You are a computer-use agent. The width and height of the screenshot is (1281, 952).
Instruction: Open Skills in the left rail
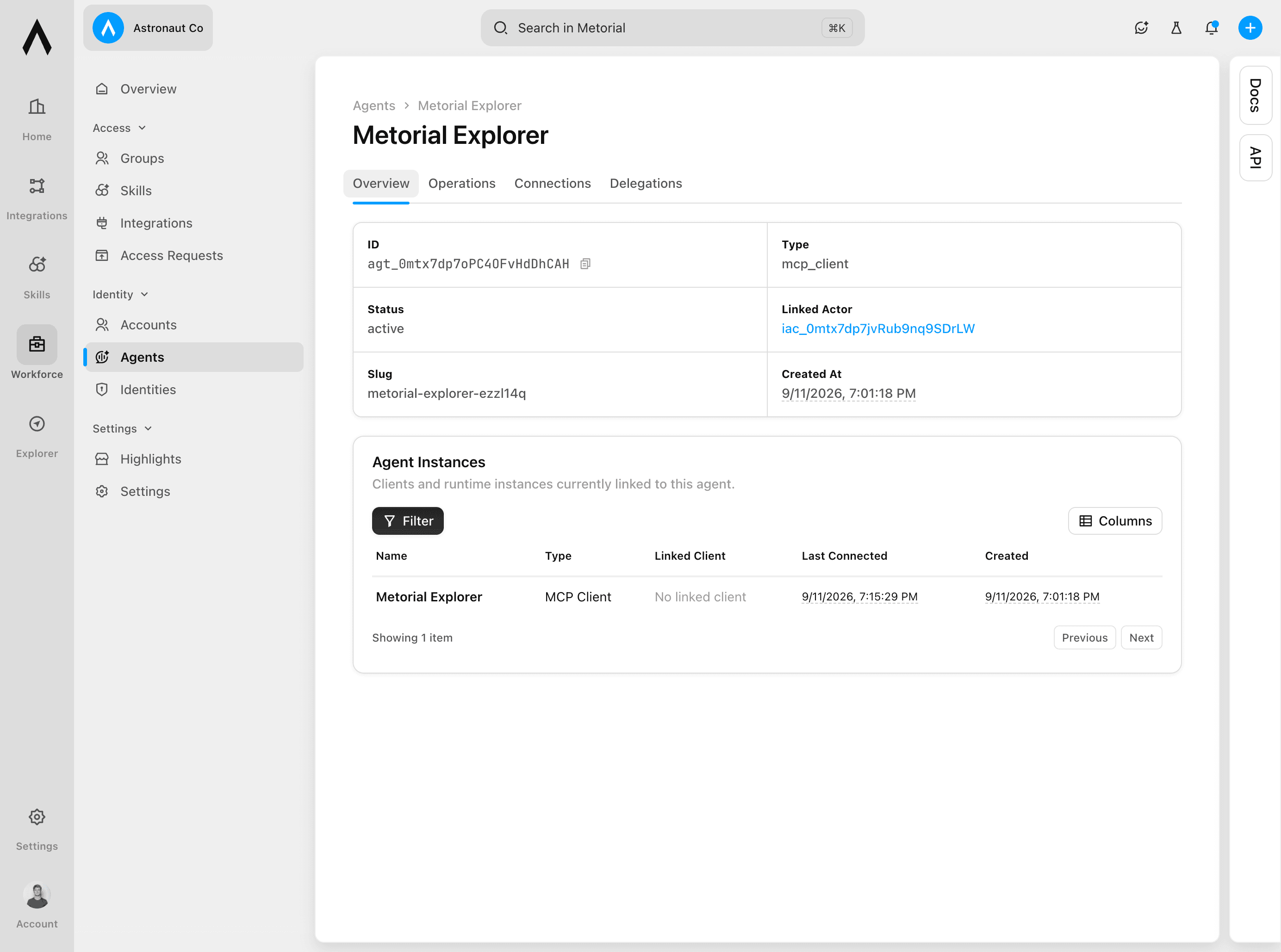[37, 278]
